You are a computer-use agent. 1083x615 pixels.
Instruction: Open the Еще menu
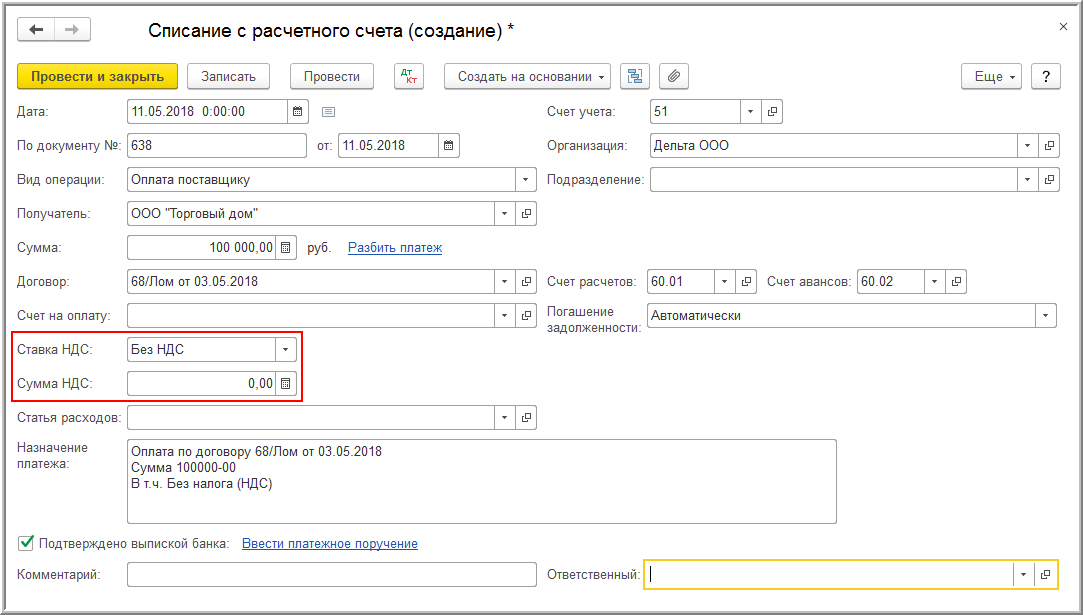[x=991, y=76]
